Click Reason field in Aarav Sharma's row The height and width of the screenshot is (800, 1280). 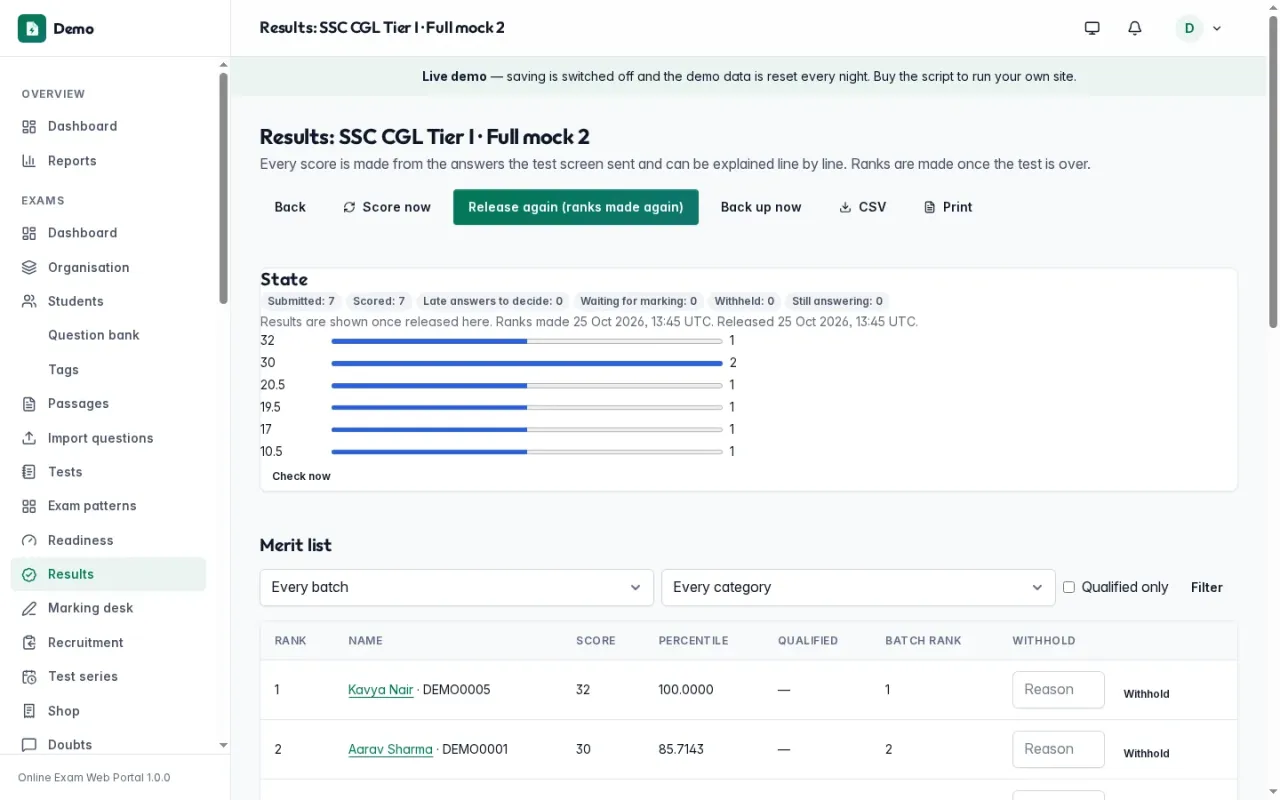coord(1058,749)
